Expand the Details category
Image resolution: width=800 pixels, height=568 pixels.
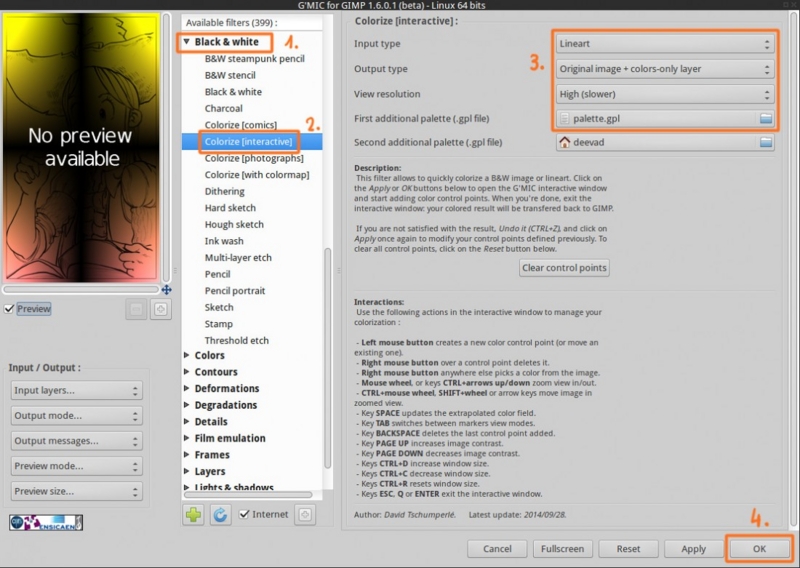[x=187, y=422]
